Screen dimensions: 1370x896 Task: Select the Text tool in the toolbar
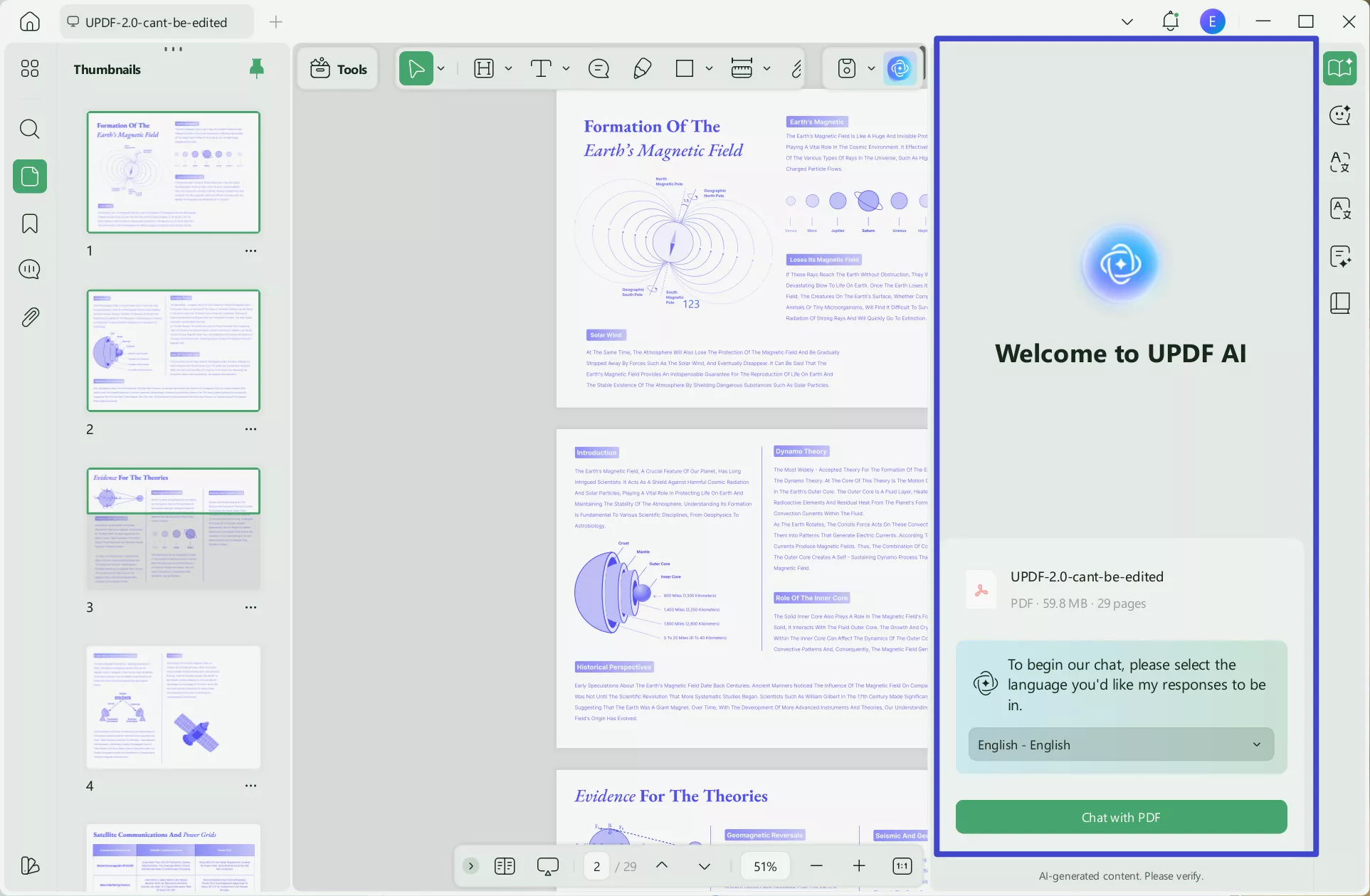(x=542, y=68)
